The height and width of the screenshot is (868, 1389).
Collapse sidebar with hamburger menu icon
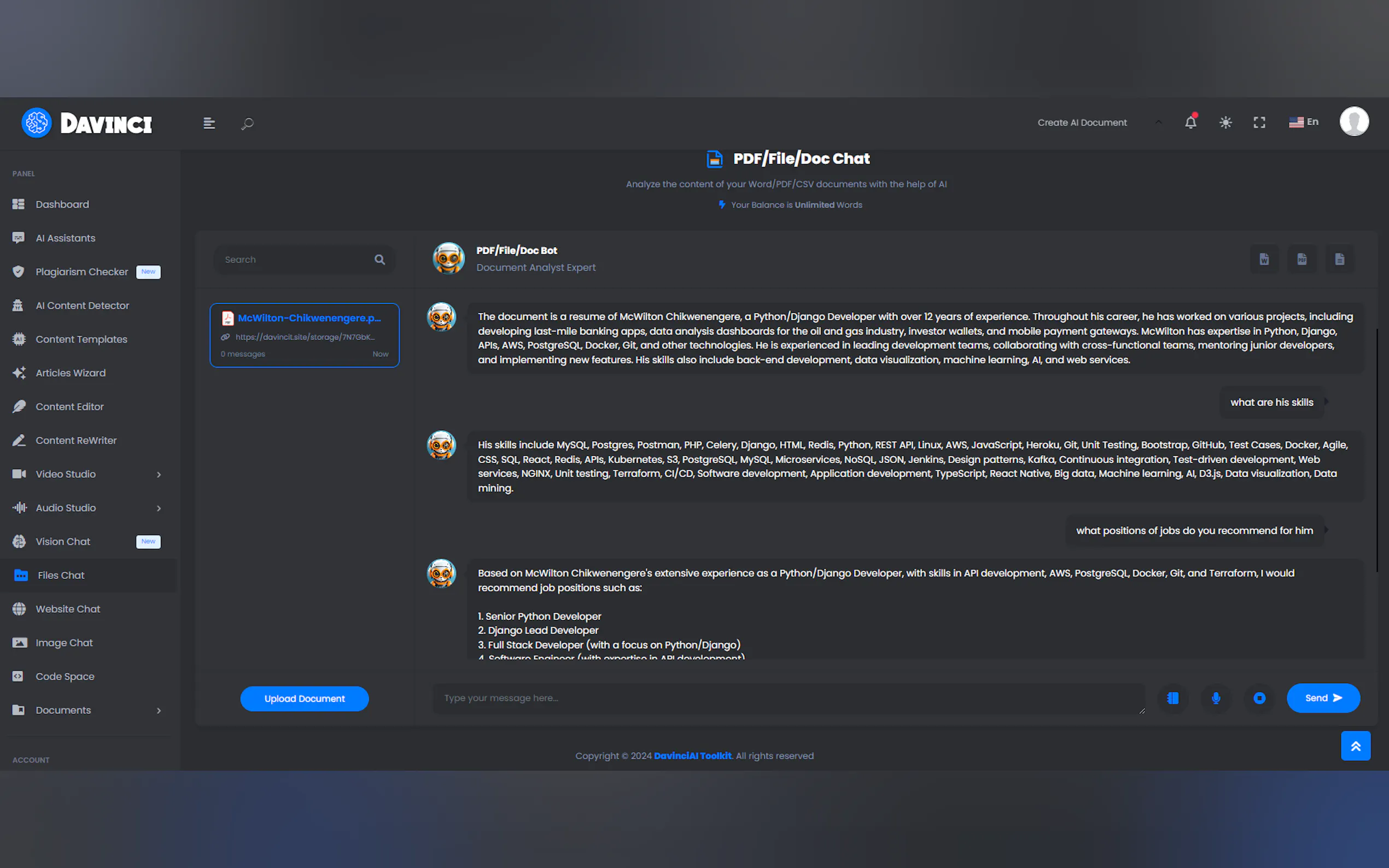[209, 124]
